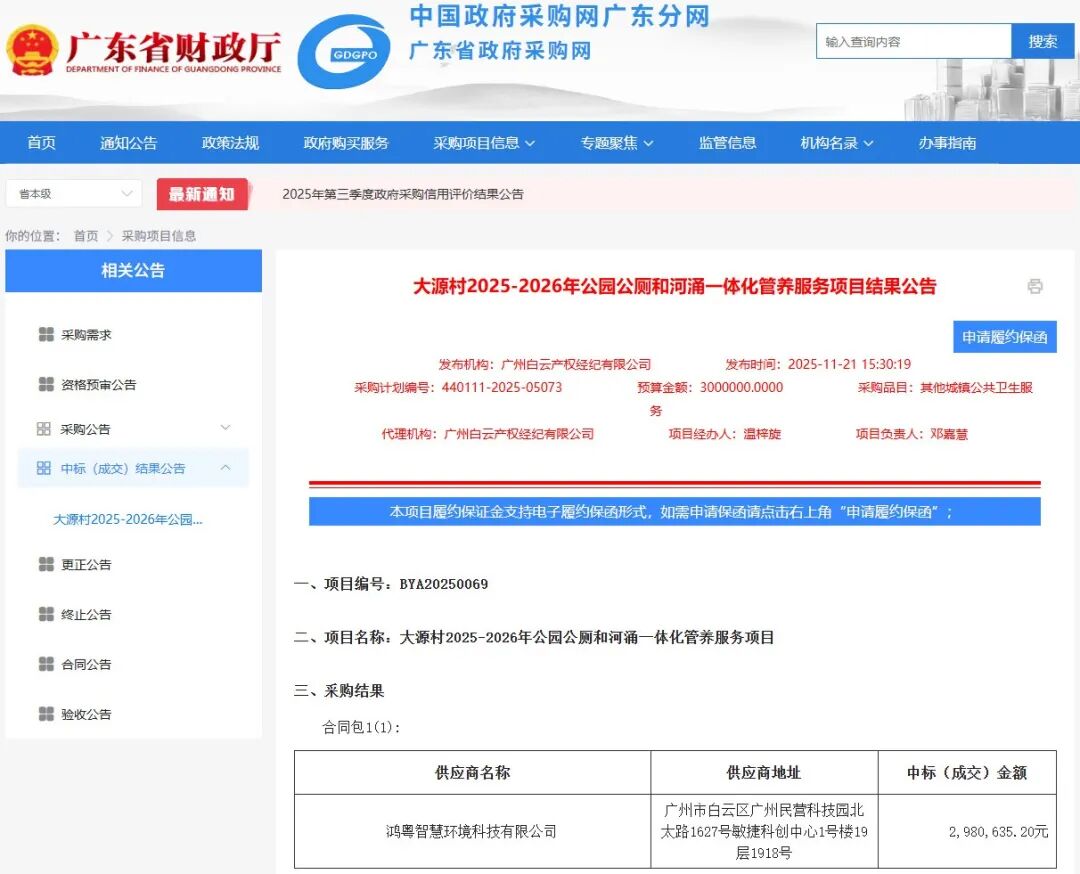Viewport: 1080px width, 874px height.
Task: Click the 供应商地址 table header
Action: coord(764,773)
